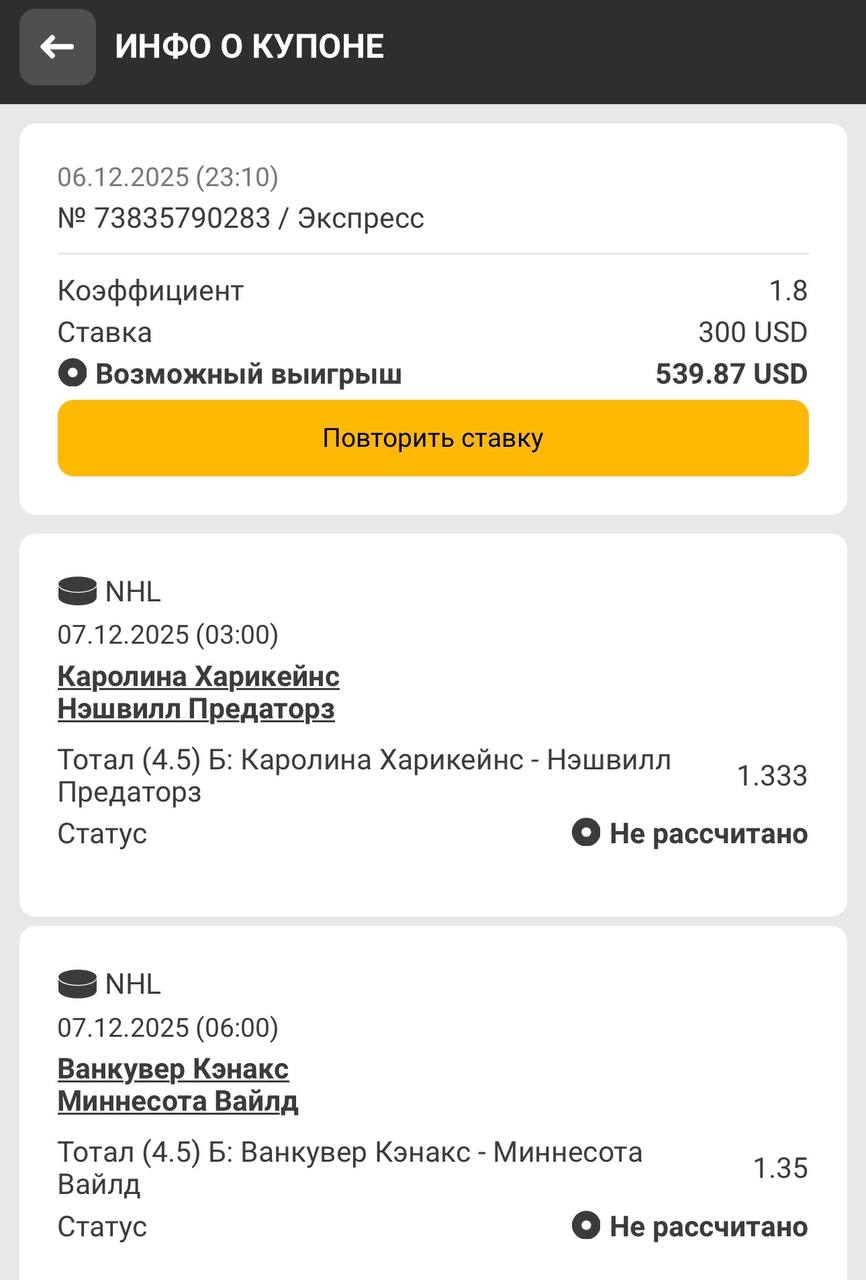Tap the 300 USD stake amount

(x=752, y=332)
